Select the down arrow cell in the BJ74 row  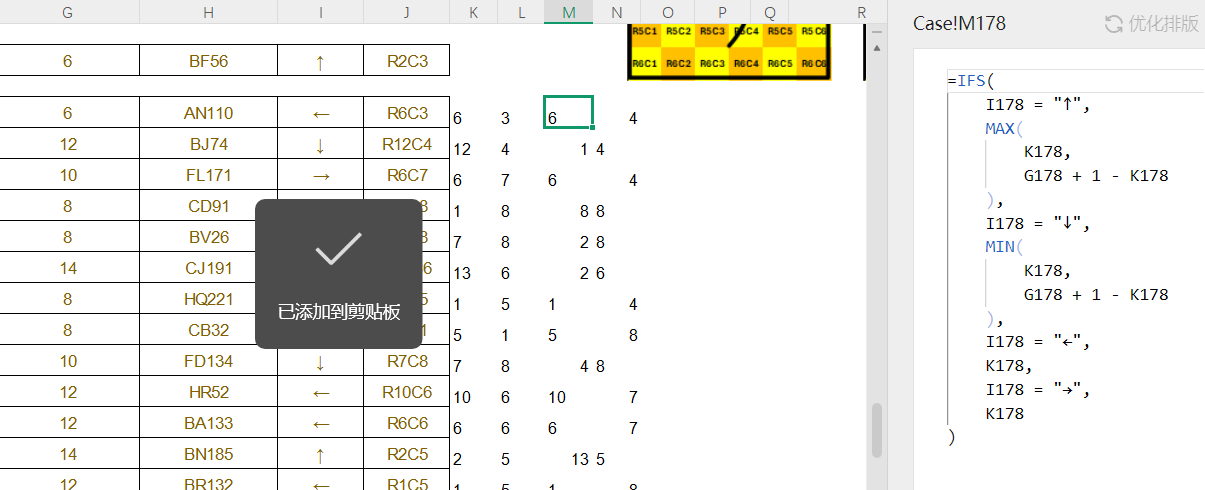coord(320,144)
